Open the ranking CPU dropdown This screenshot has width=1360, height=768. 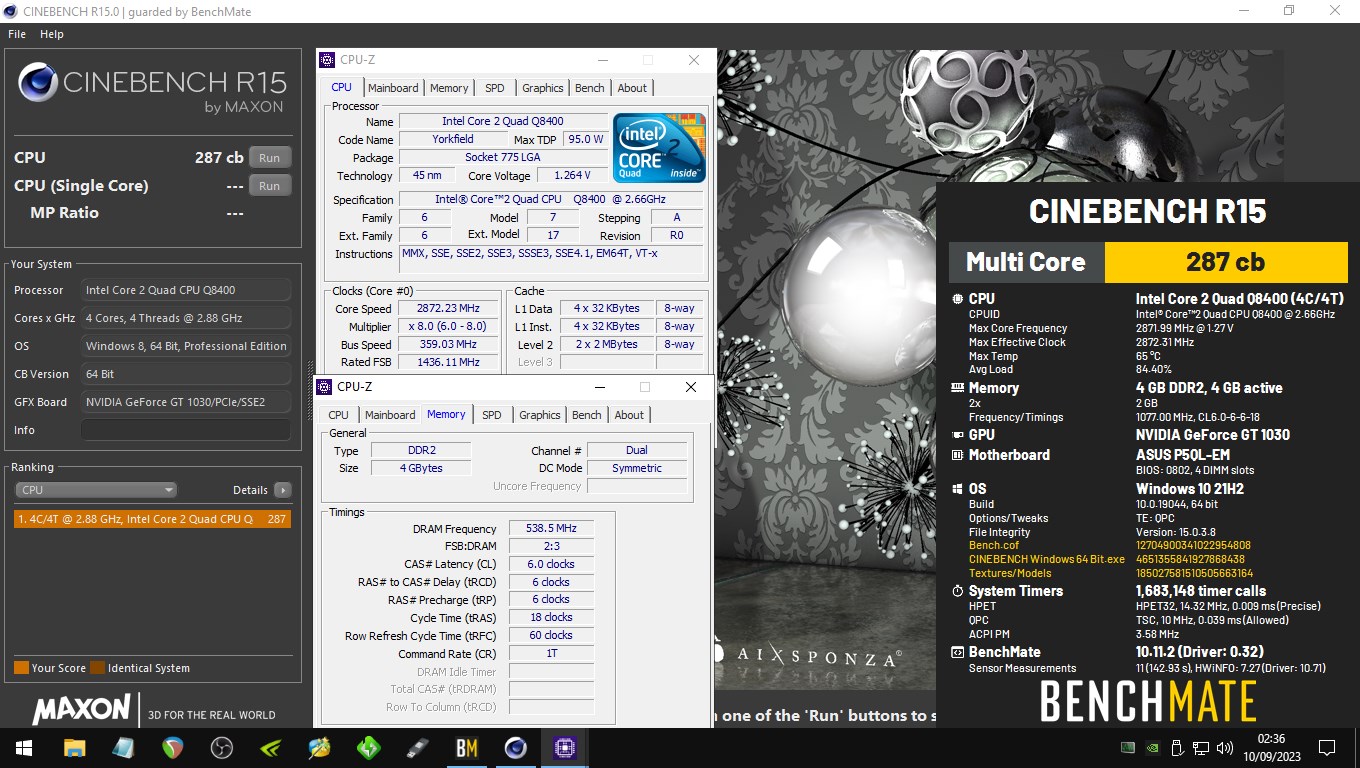coord(96,490)
